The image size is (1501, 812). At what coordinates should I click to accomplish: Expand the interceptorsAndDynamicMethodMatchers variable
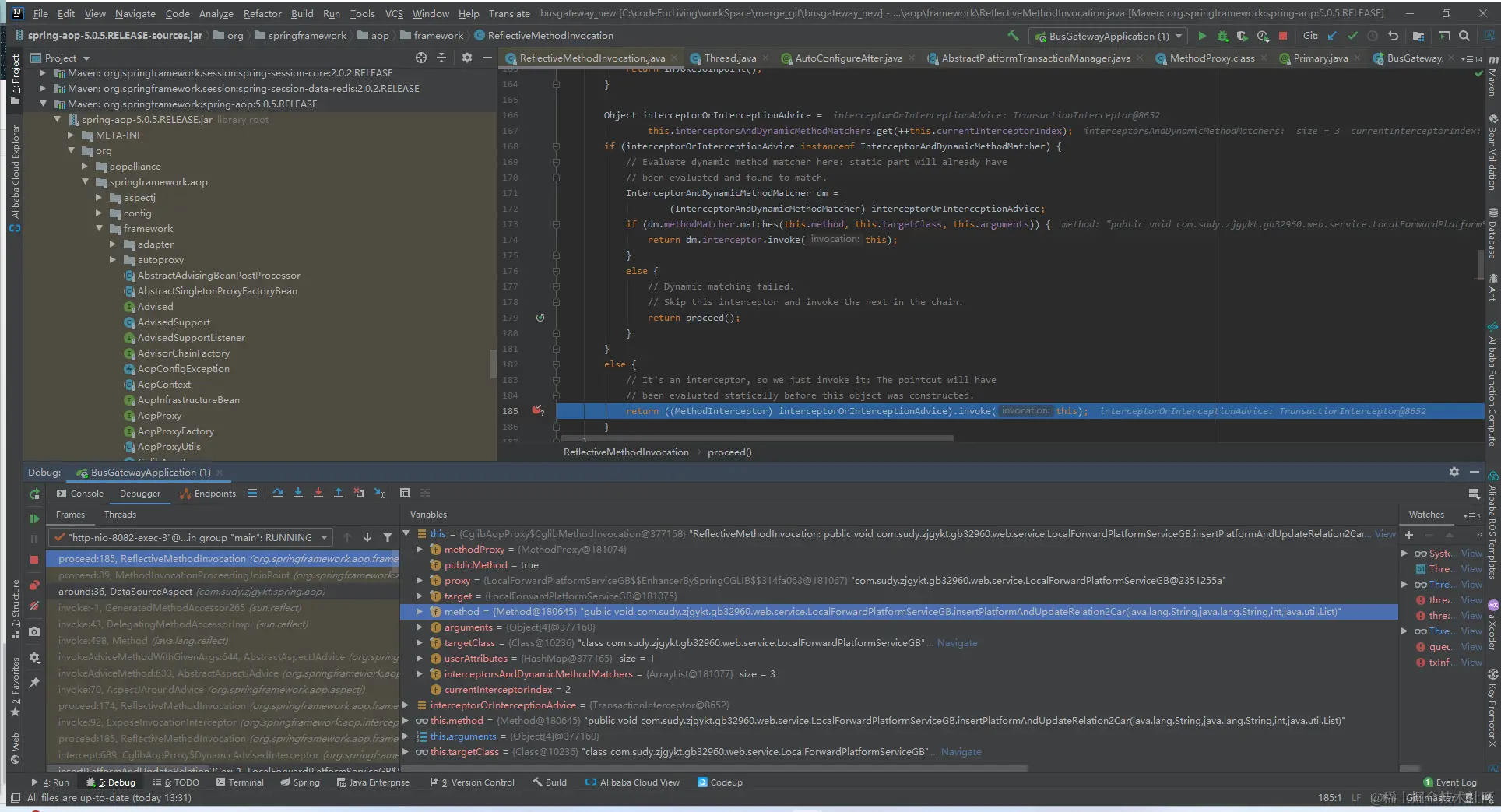(420, 674)
